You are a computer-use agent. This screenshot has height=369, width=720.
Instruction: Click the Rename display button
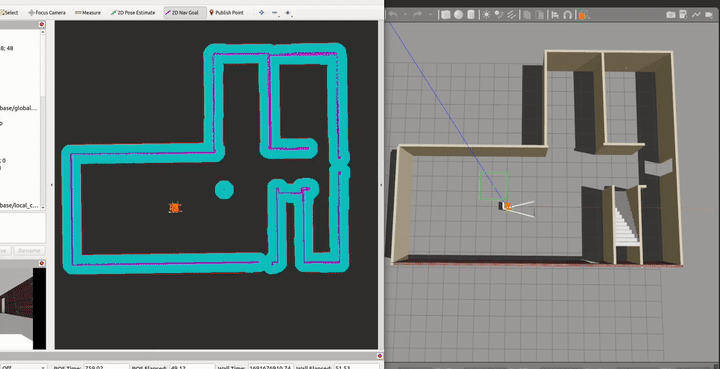[x=29, y=251]
